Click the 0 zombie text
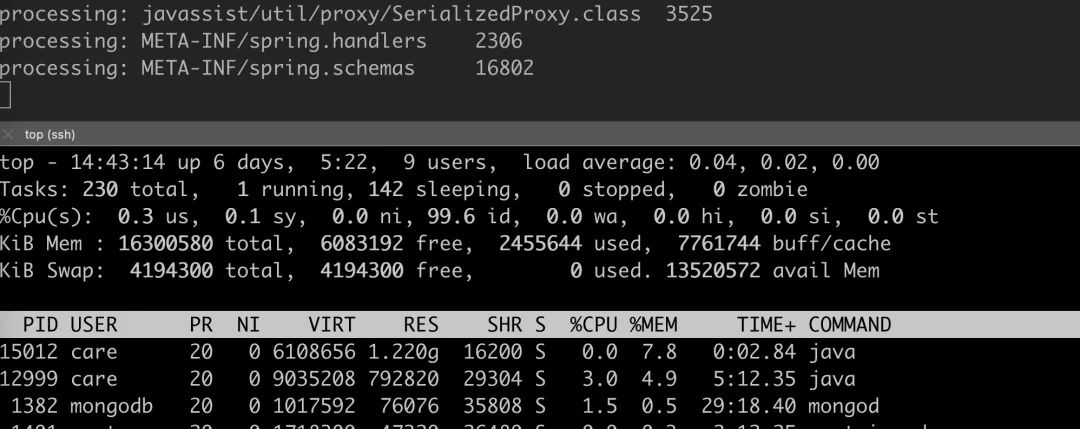Viewport: 1080px width, 429px height. (760, 189)
